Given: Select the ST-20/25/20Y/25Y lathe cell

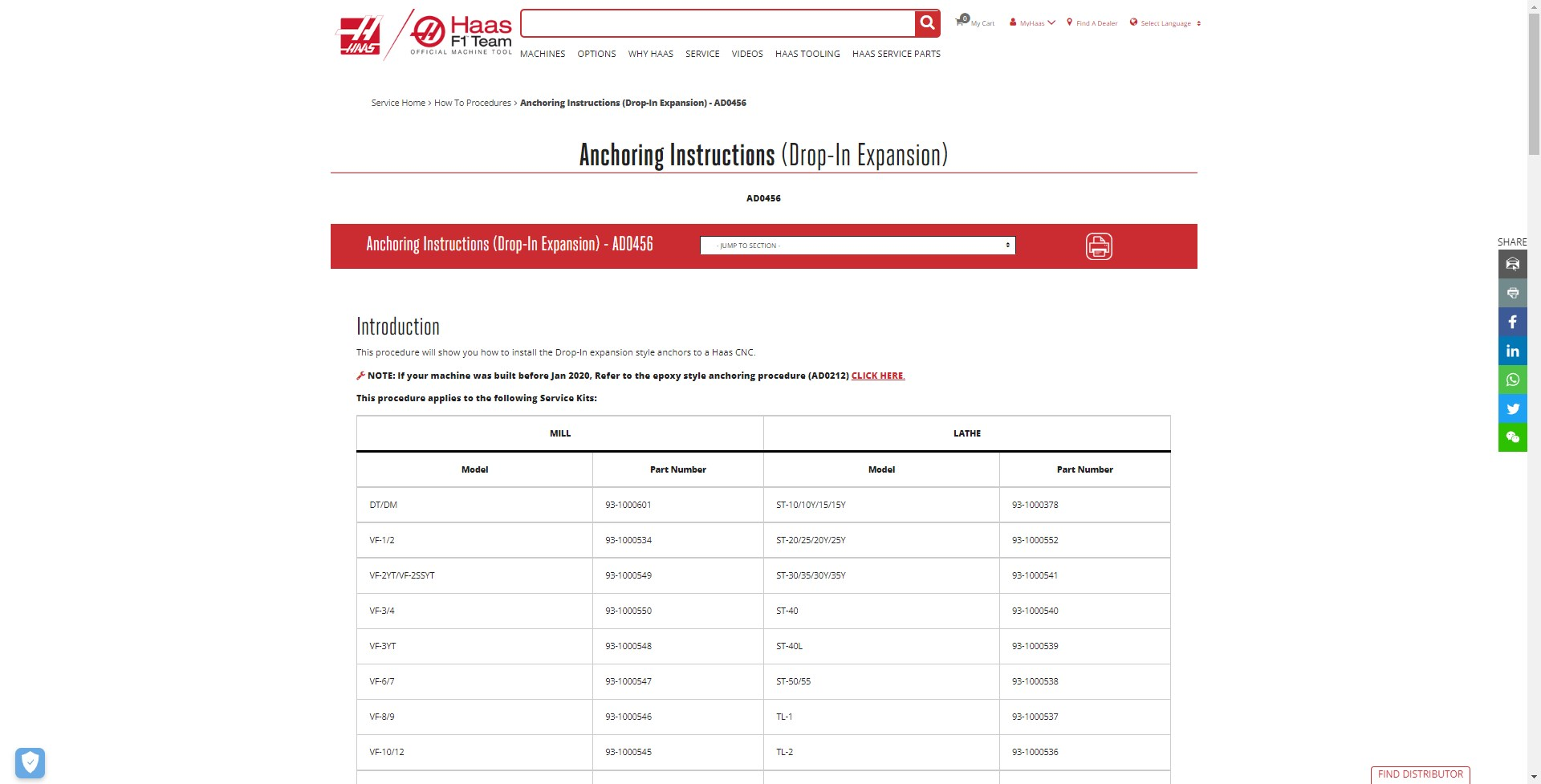Looking at the screenshot, I should click(x=881, y=540).
